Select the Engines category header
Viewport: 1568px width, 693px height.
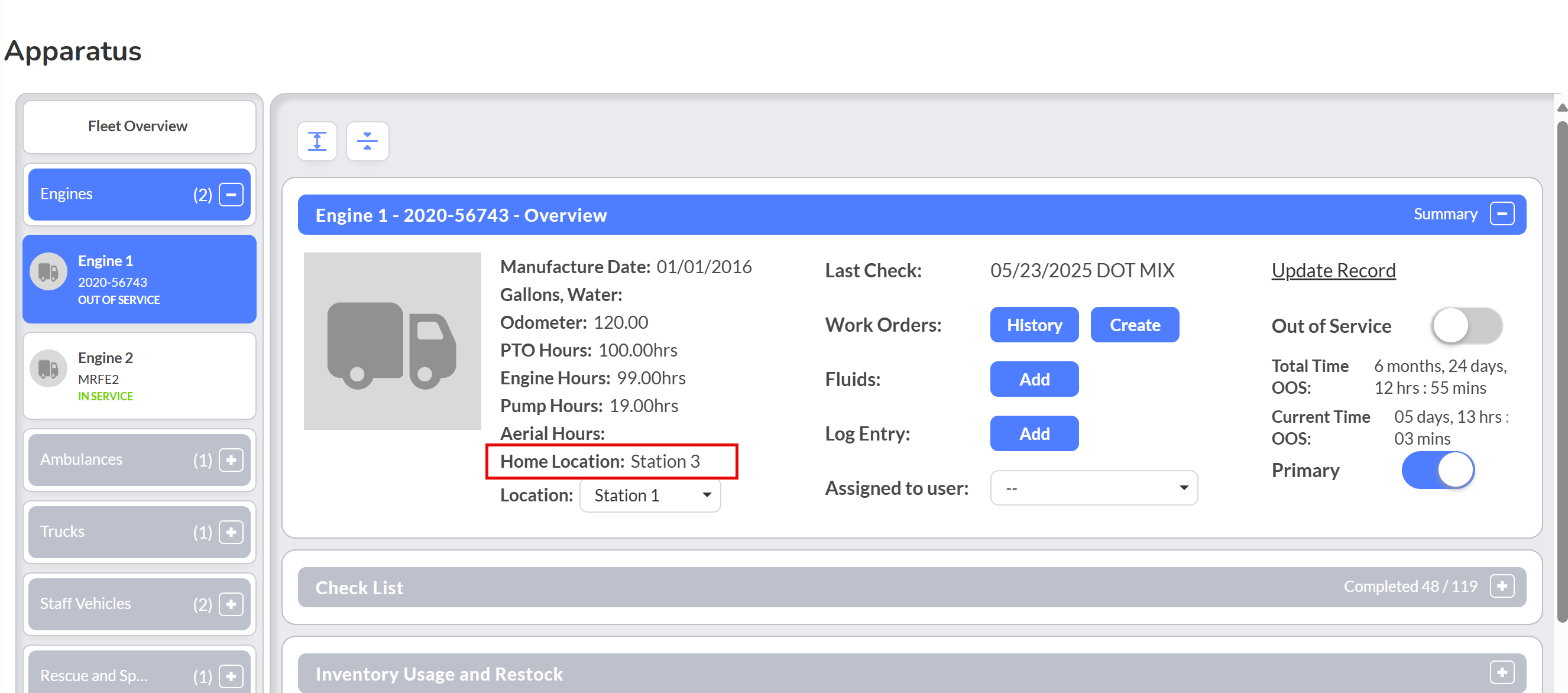140,195
